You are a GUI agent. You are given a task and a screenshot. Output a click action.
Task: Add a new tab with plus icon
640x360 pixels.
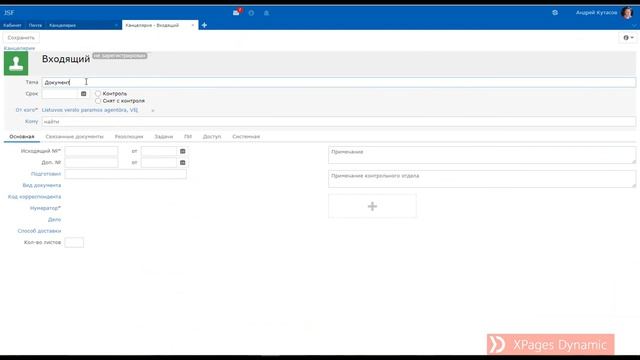204,25
